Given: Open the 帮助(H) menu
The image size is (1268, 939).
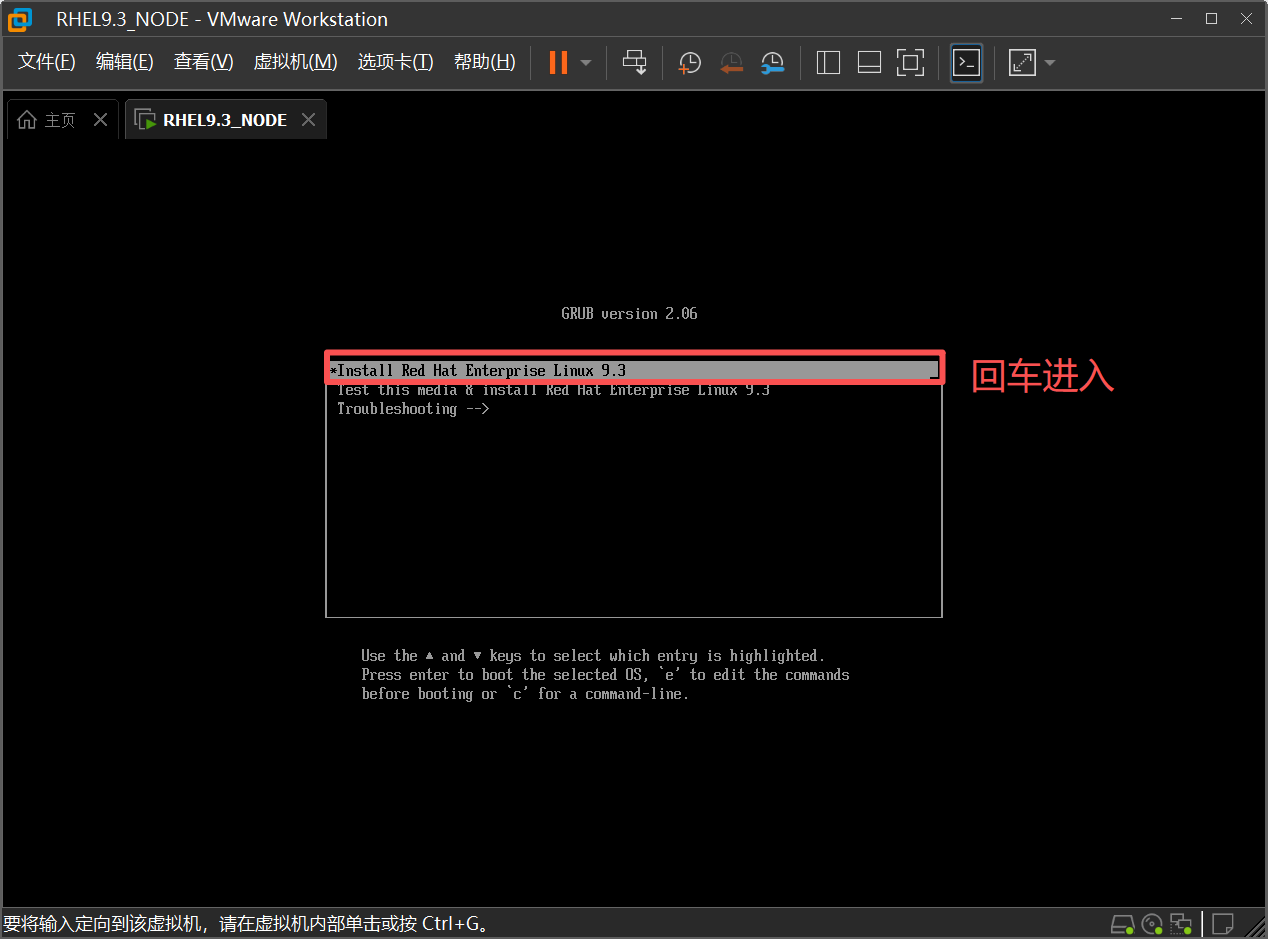Looking at the screenshot, I should 485,62.
